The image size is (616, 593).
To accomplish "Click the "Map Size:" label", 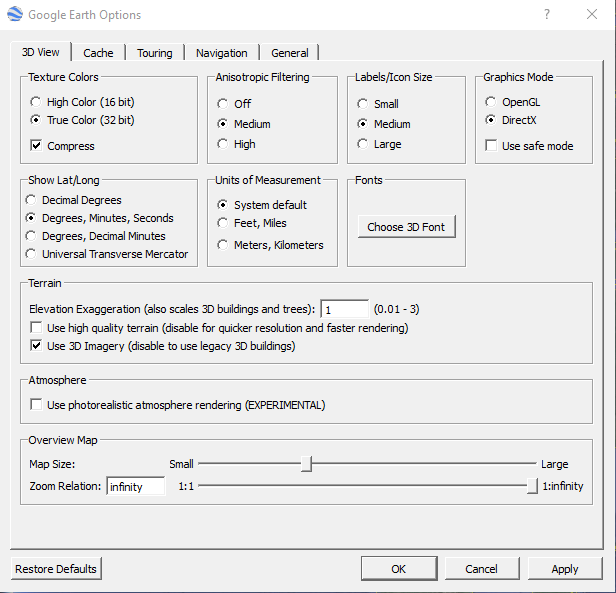I will click(52, 464).
